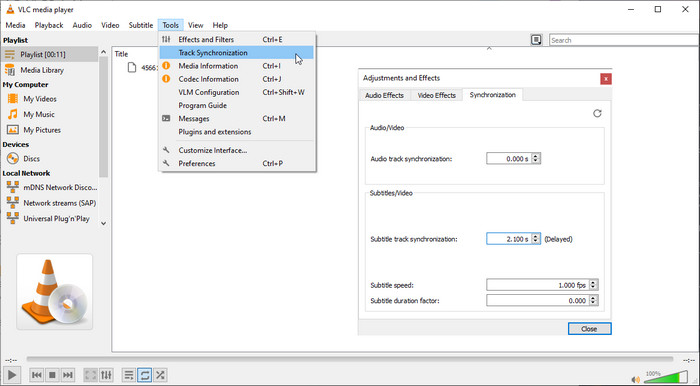The height and width of the screenshot is (386, 700).
Task: Open the Video menu
Action: 110,25
